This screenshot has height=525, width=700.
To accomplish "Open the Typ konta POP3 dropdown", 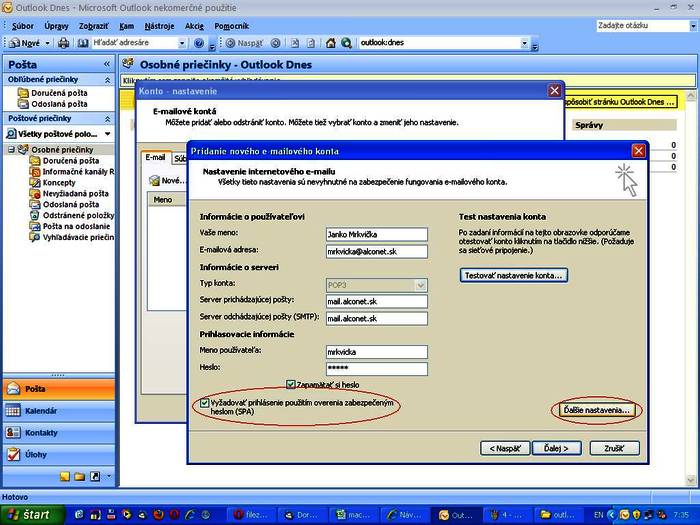I will [x=420, y=285].
